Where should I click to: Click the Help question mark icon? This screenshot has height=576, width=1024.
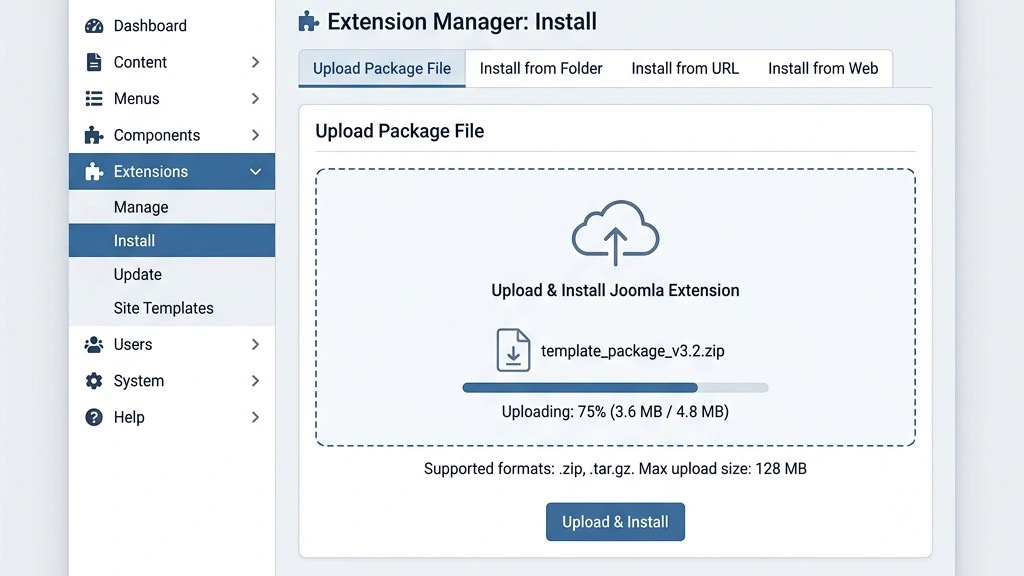[94, 417]
